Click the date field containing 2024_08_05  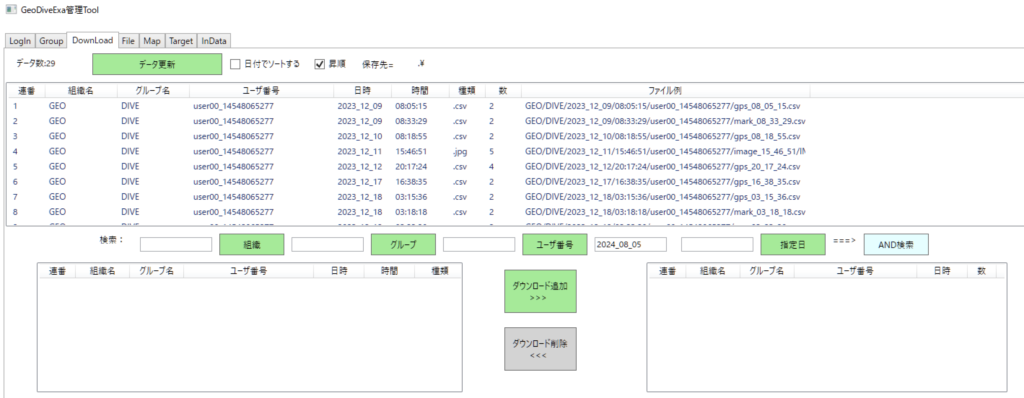point(630,244)
